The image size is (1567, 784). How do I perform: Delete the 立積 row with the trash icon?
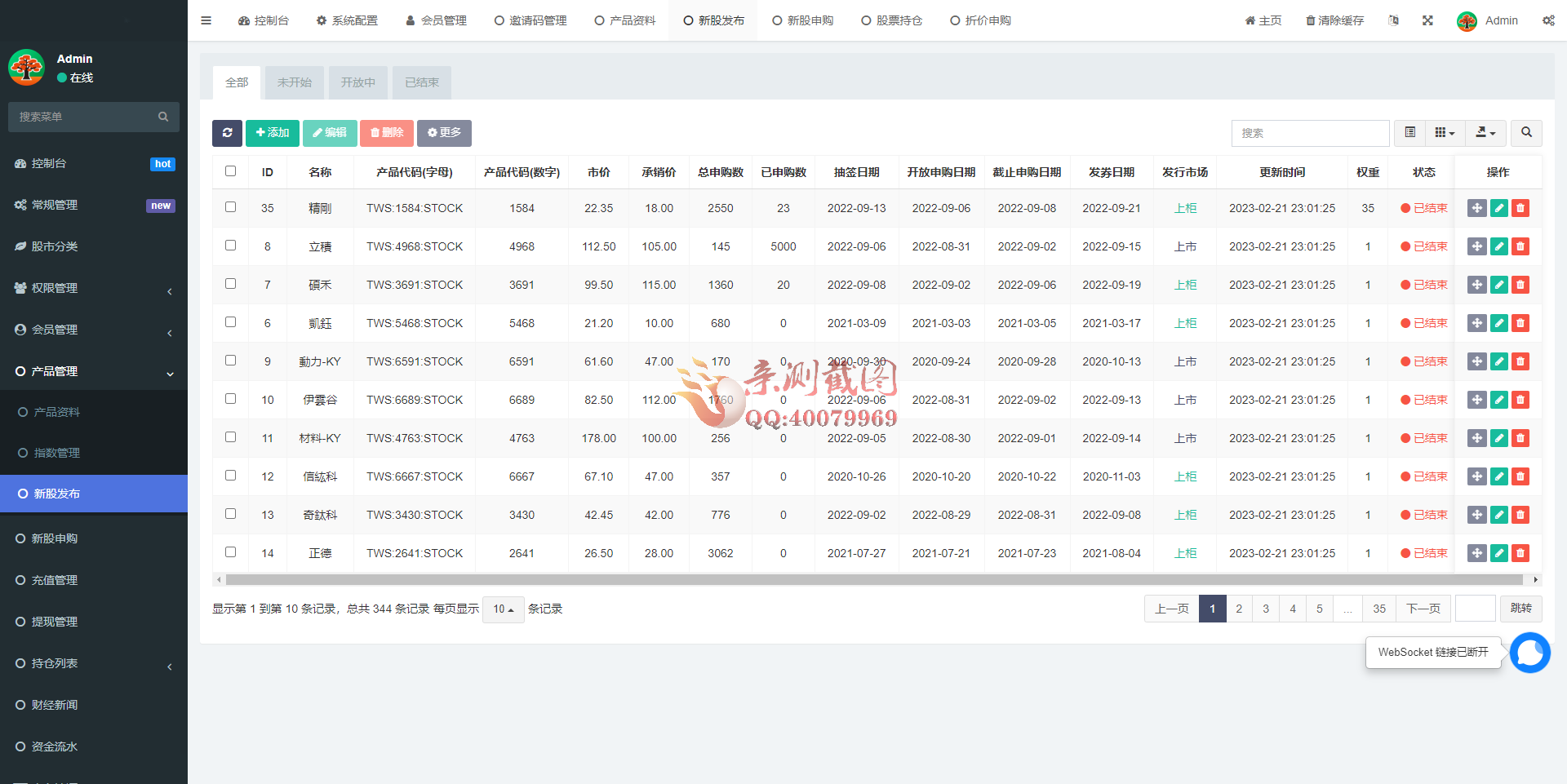(x=1520, y=246)
